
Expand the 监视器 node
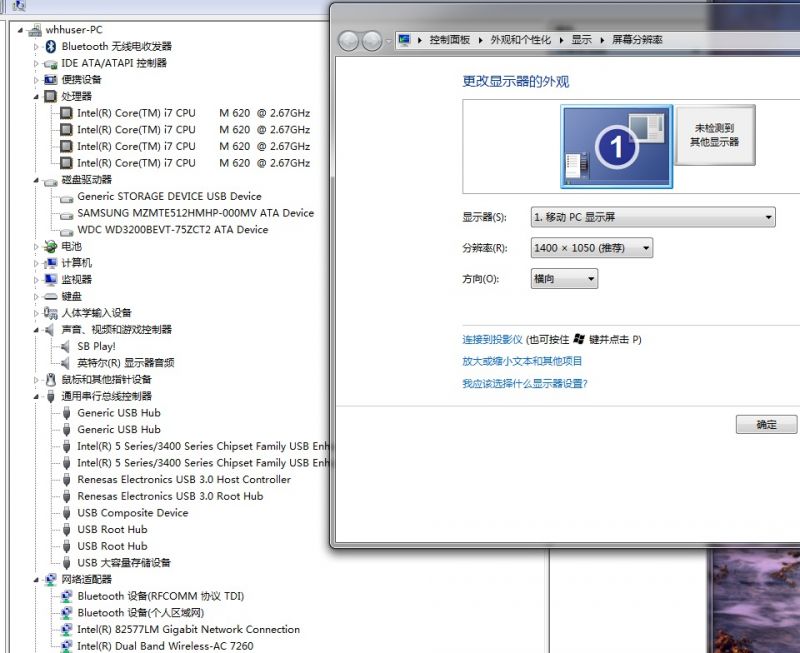(36, 280)
